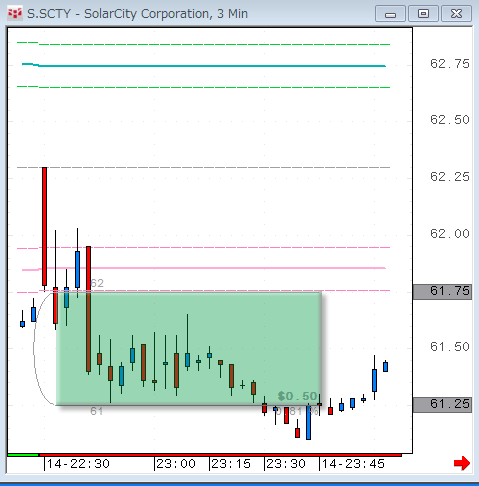
Task: Click the 62.25 price axis label
Action: point(450,177)
